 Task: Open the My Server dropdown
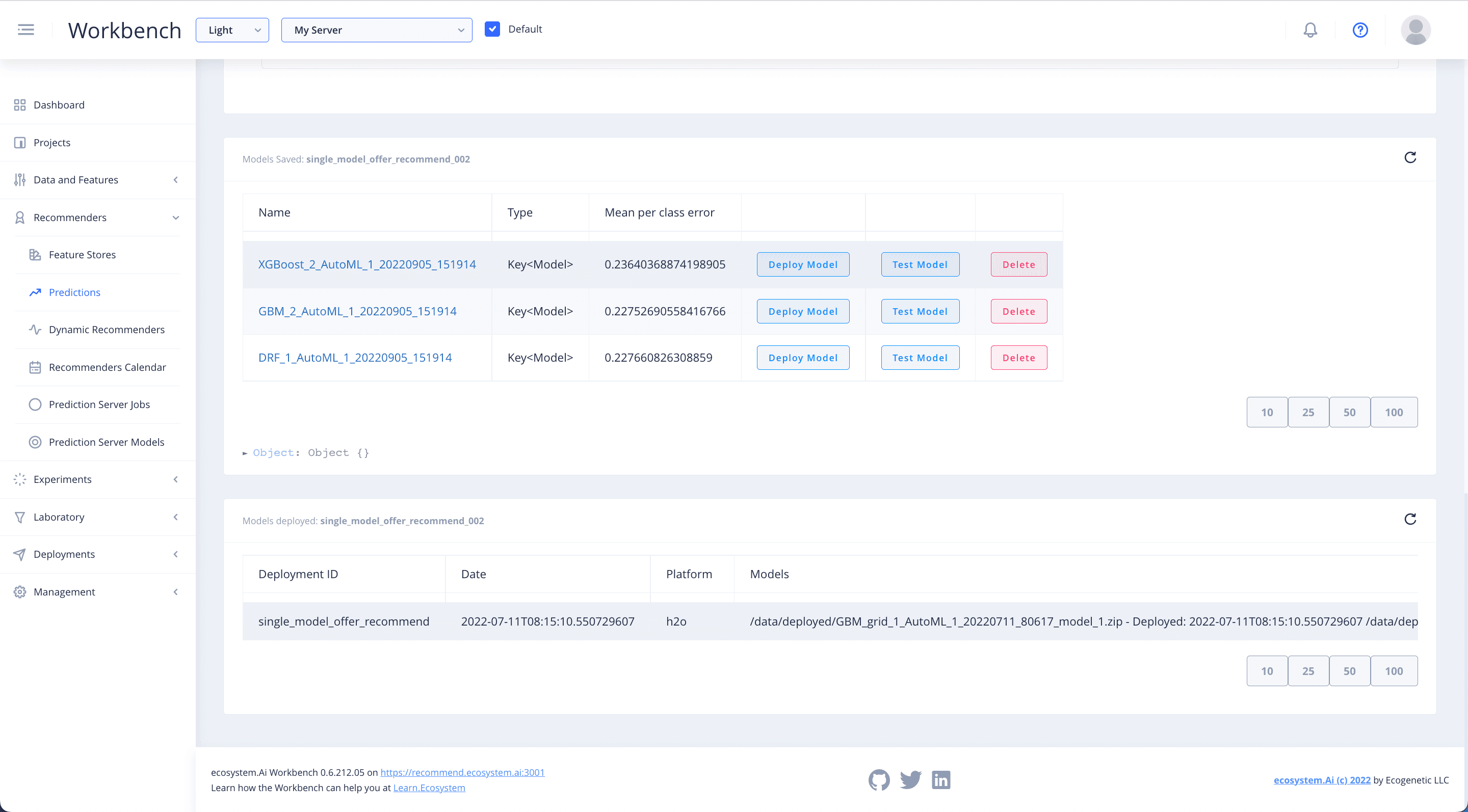pos(376,30)
